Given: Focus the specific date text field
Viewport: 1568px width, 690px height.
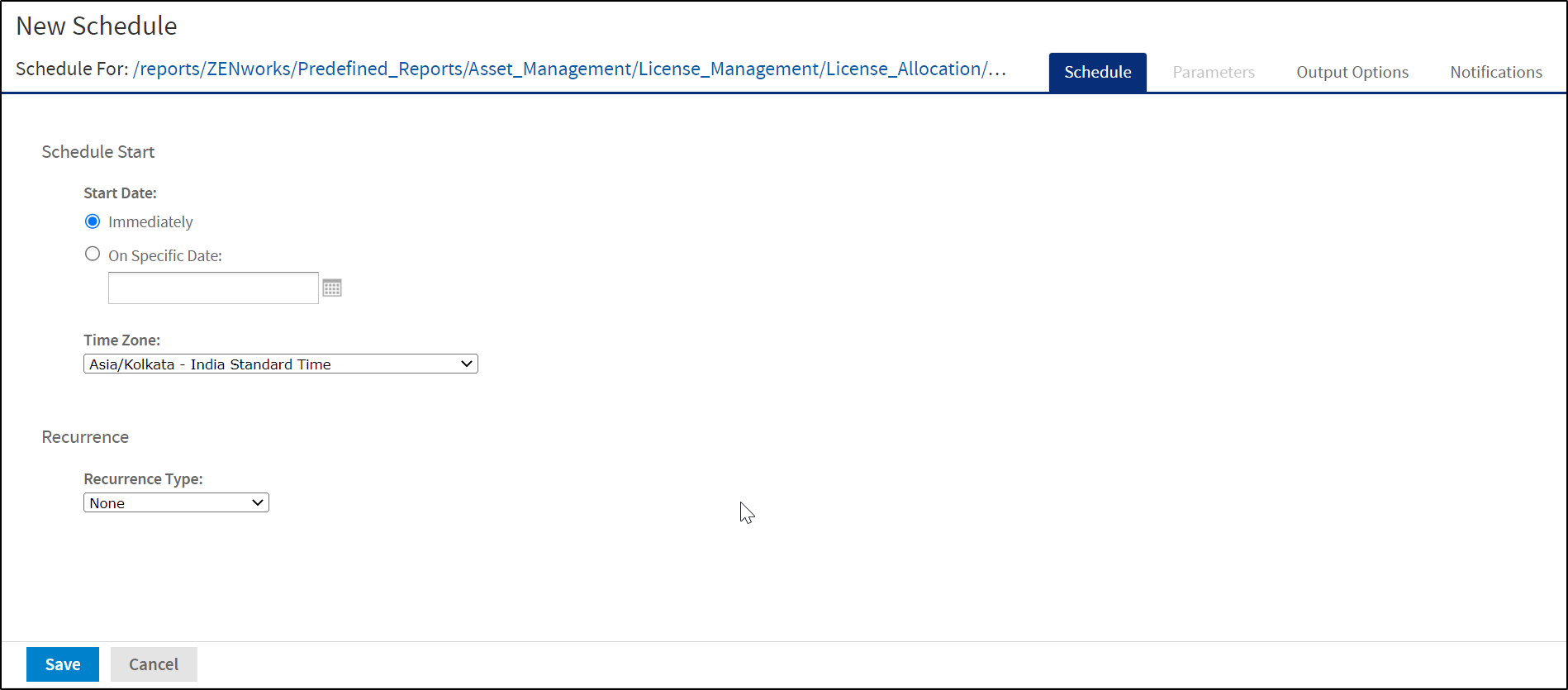Looking at the screenshot, I should [x=213, y=288].
